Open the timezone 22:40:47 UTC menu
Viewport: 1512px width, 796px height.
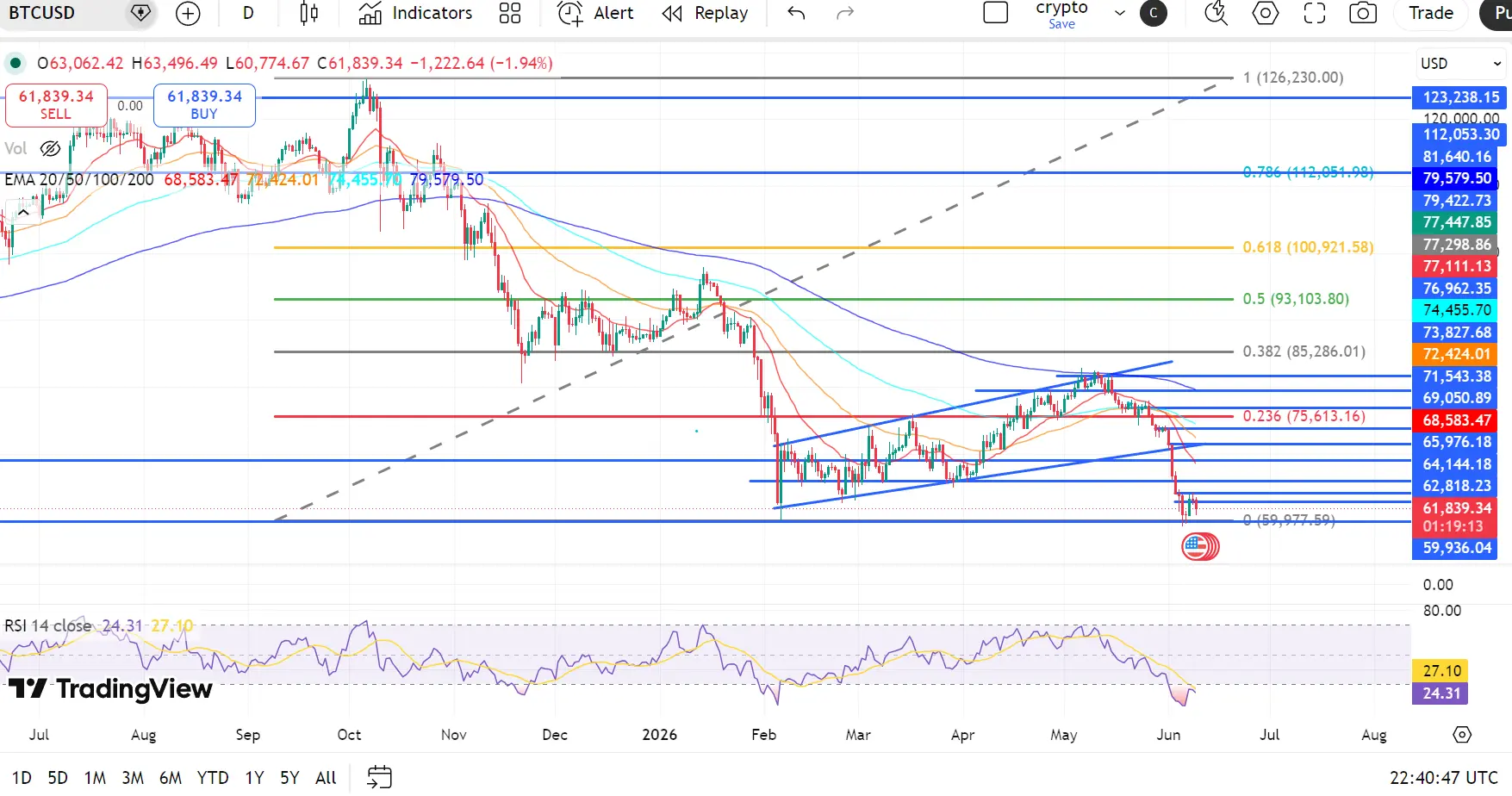click(1444, 778)
